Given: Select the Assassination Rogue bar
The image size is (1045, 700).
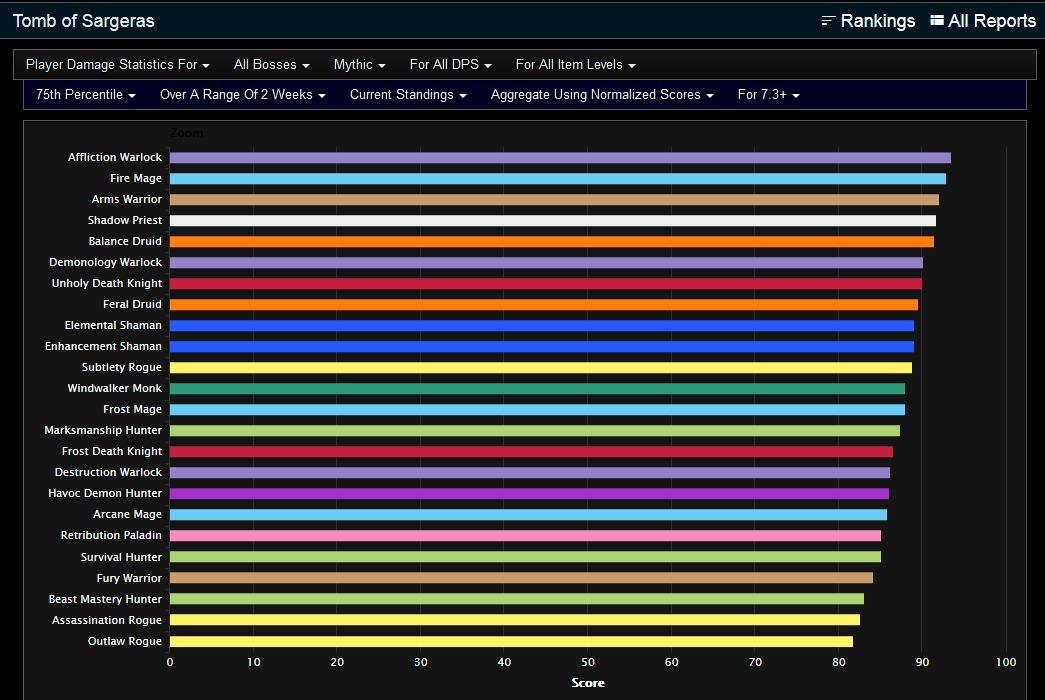Looking at the screenshot, I should click(x=515, y=620).
